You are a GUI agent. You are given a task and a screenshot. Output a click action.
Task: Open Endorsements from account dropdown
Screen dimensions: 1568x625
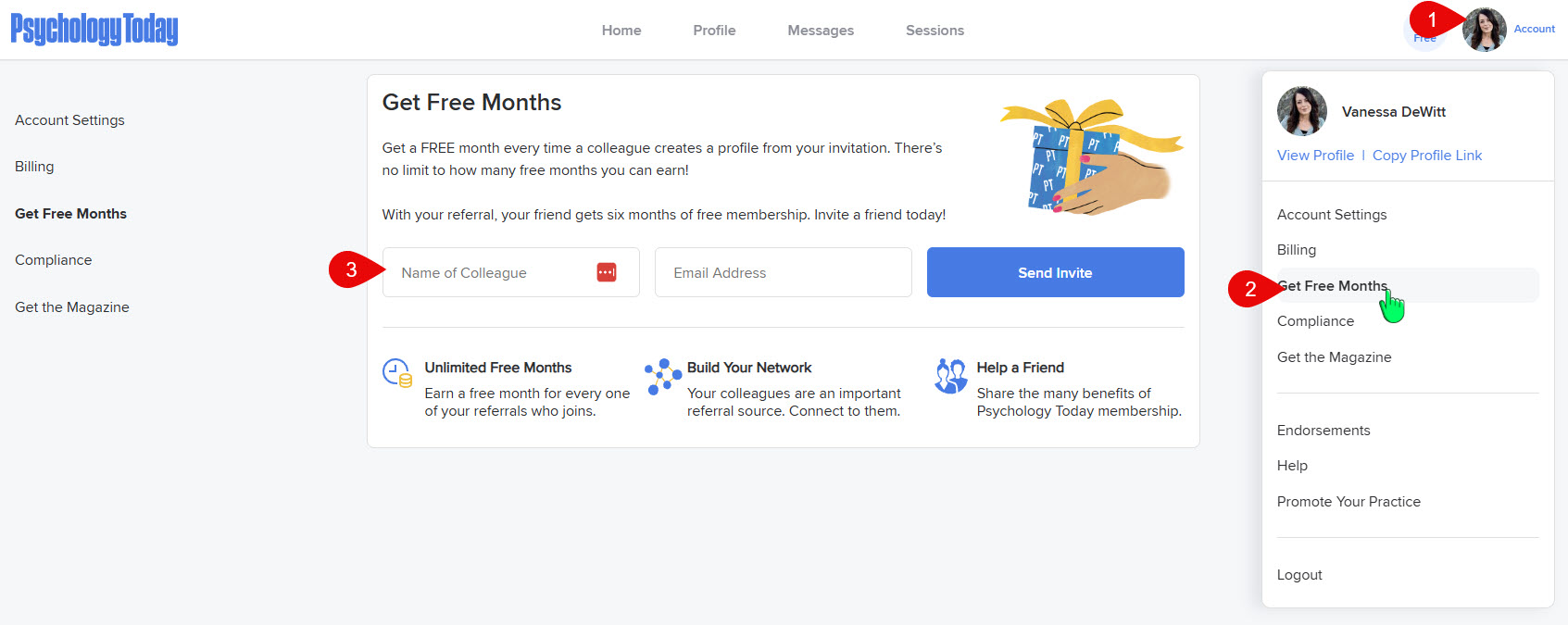1323,431
